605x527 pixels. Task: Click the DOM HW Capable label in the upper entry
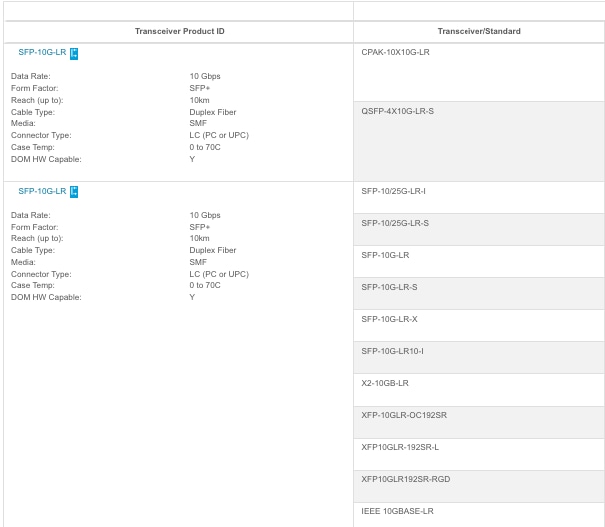point(46,159)
